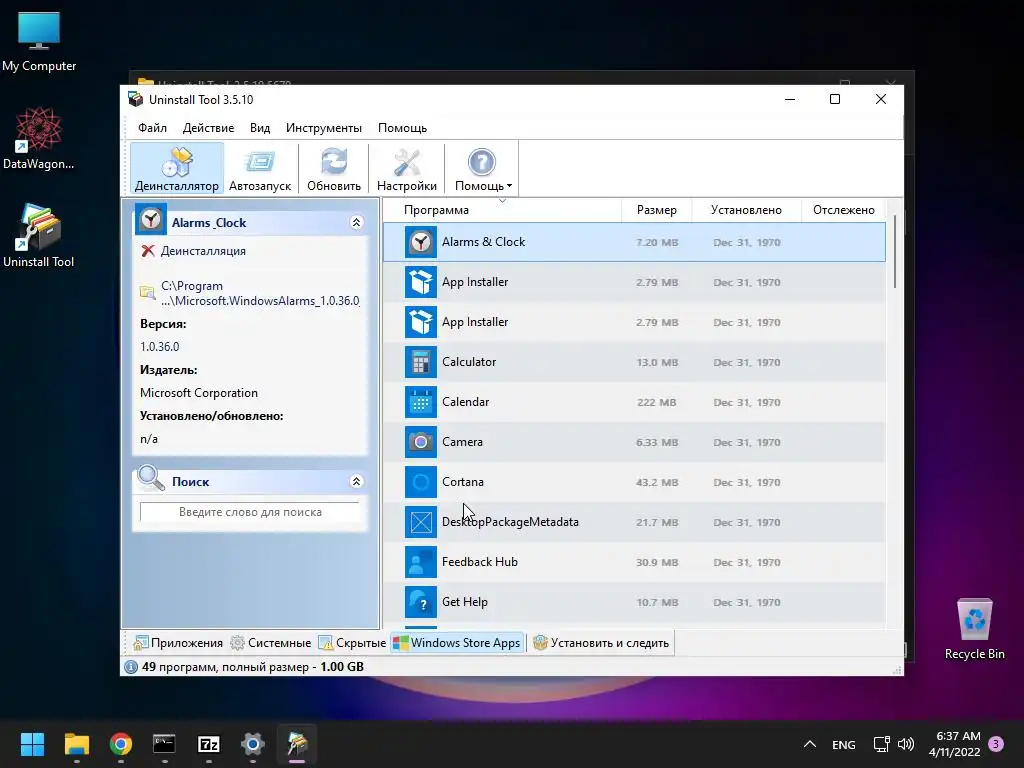Sort by the Отслежено column header
This screenshot has width=1024, height=768.
pyautogui.click(x=844, y=210)
